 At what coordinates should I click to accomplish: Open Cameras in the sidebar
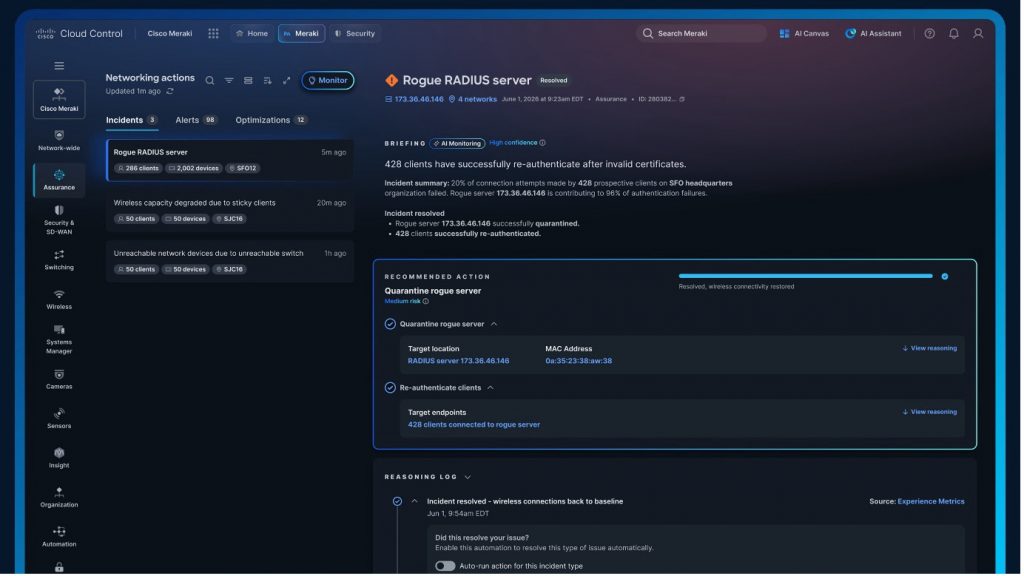point(59,380)
